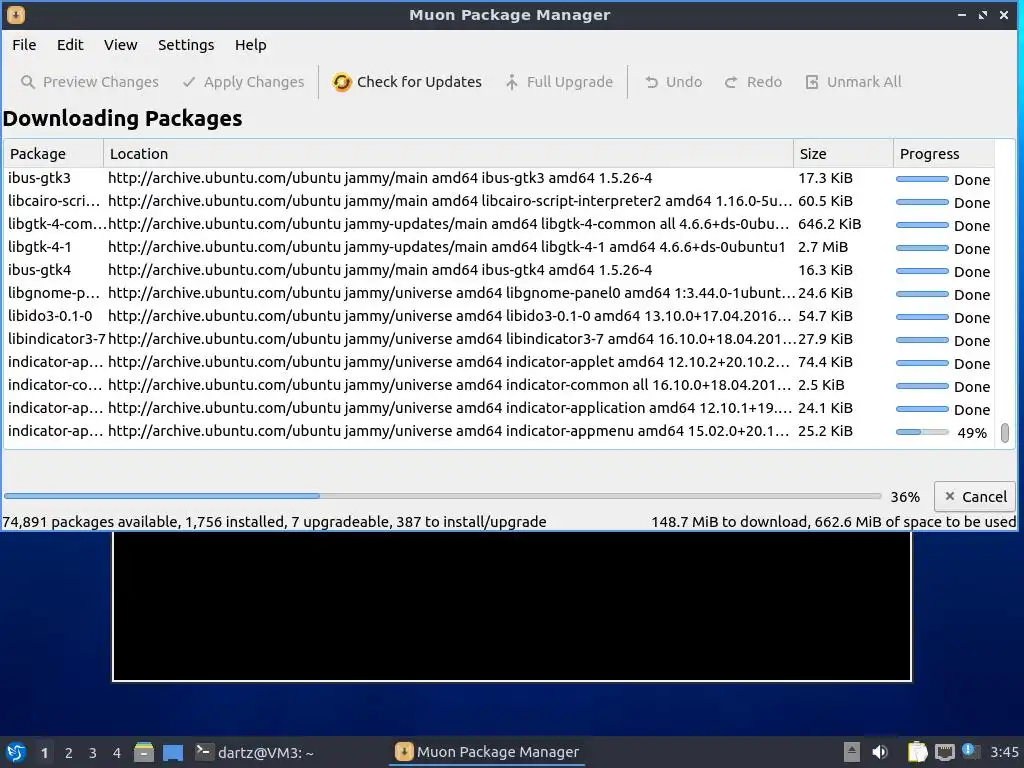Click the Unmark All toolbar button
Screen dimensions: 1024x768
click(854, 82)
